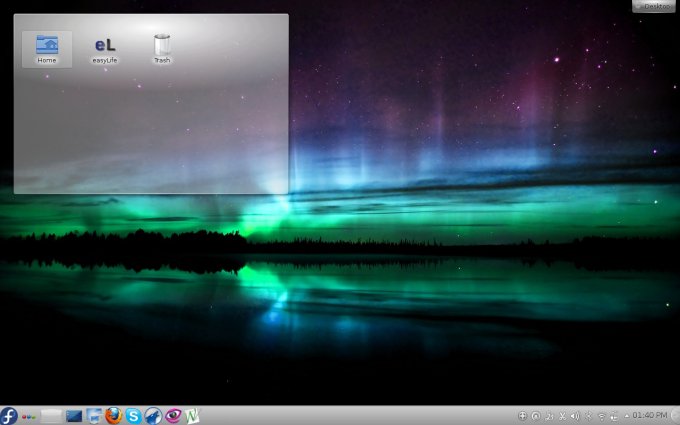Open the pink eye application icon

point(172,415)
